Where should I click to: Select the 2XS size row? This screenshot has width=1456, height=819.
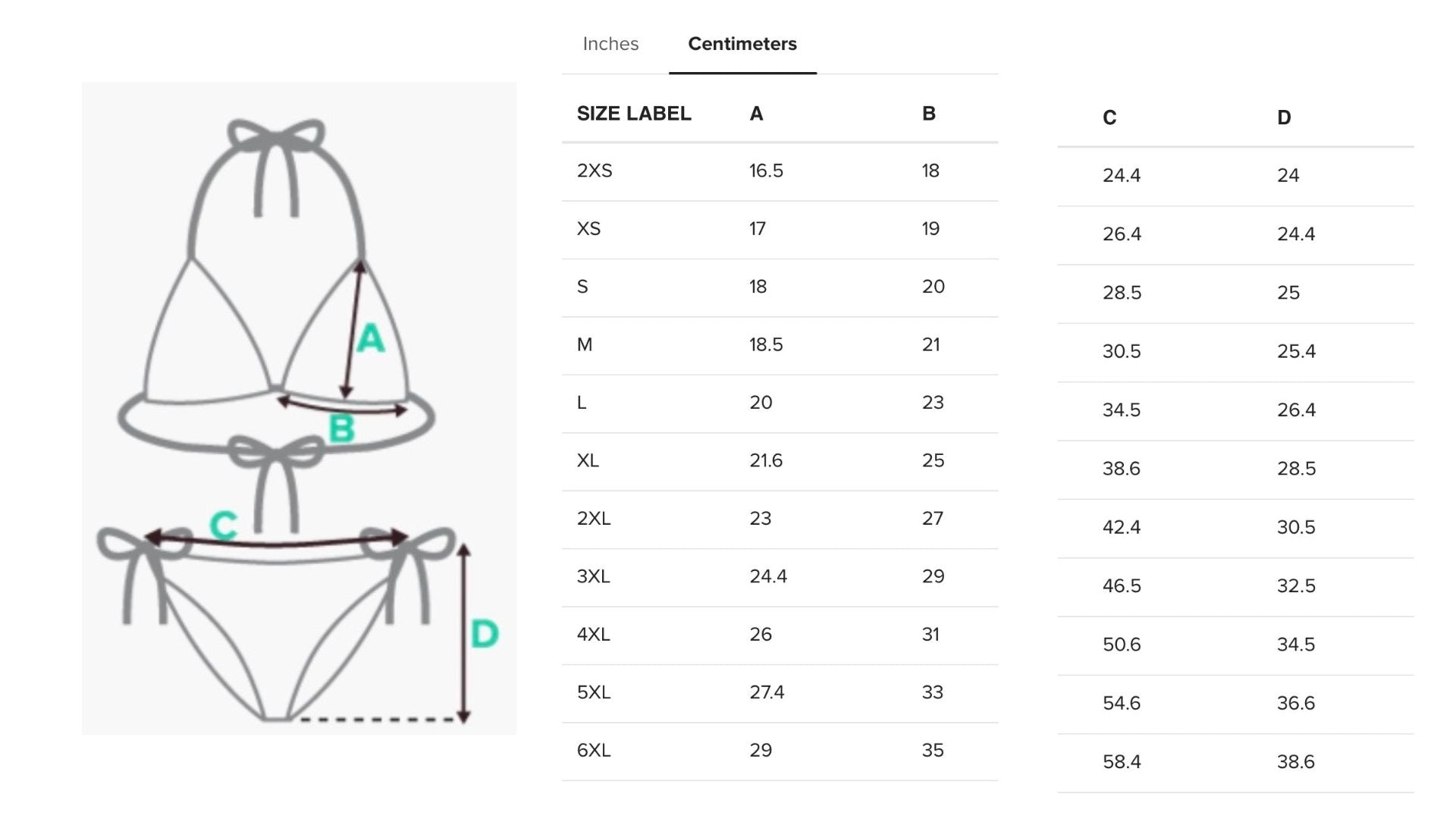(780, 171)
